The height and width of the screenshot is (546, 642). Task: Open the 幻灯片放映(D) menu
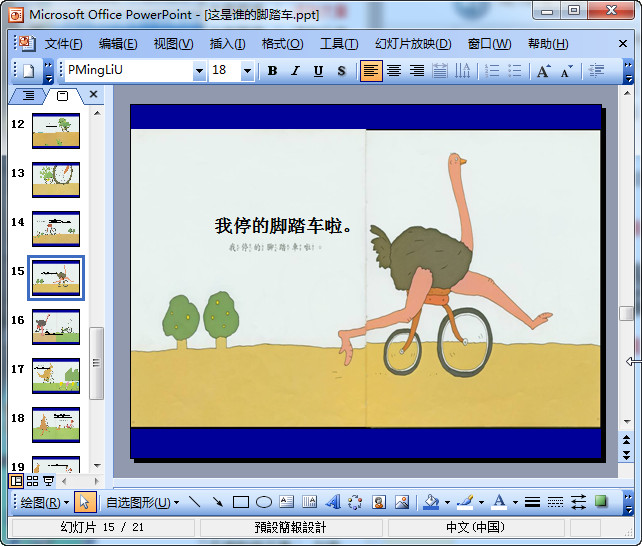point(413,44)
